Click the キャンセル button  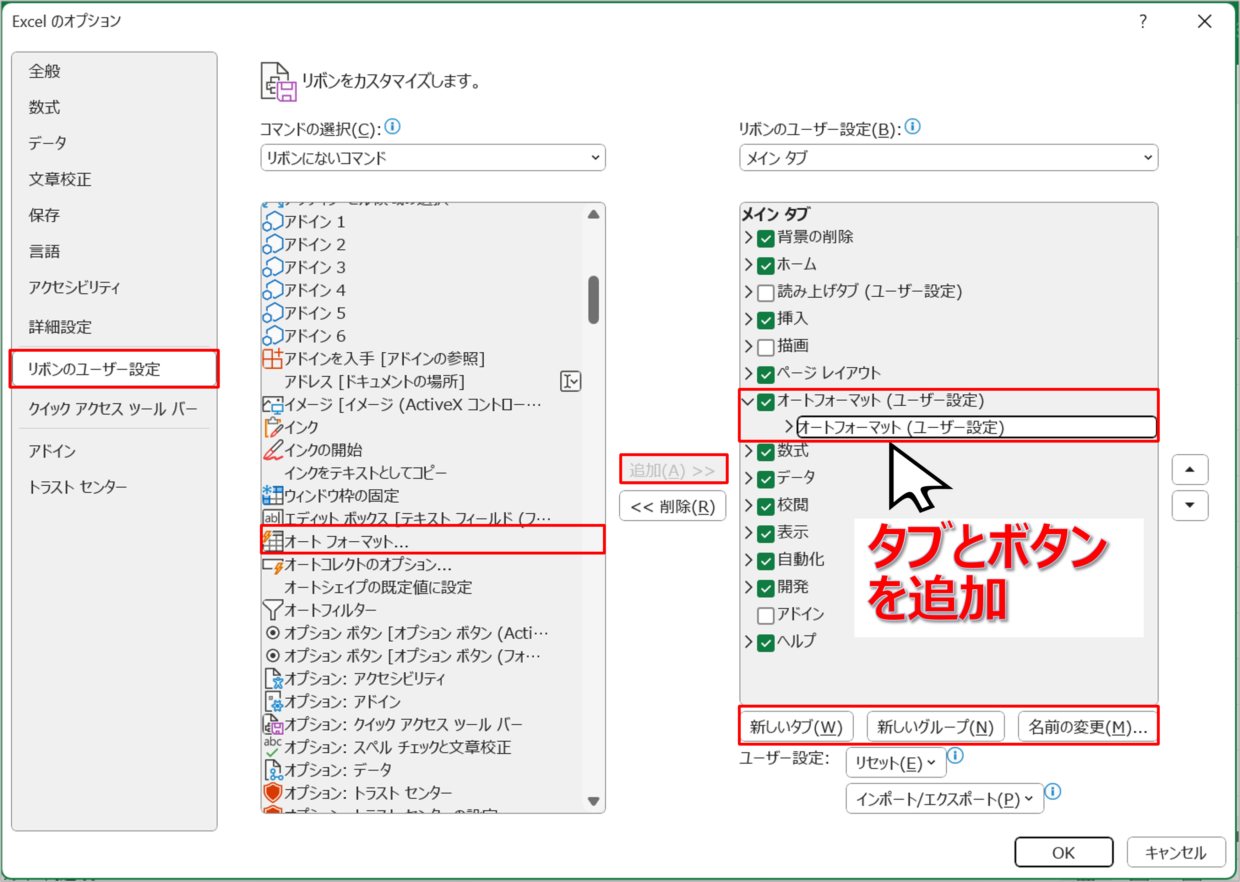(x=1176, y=852)
